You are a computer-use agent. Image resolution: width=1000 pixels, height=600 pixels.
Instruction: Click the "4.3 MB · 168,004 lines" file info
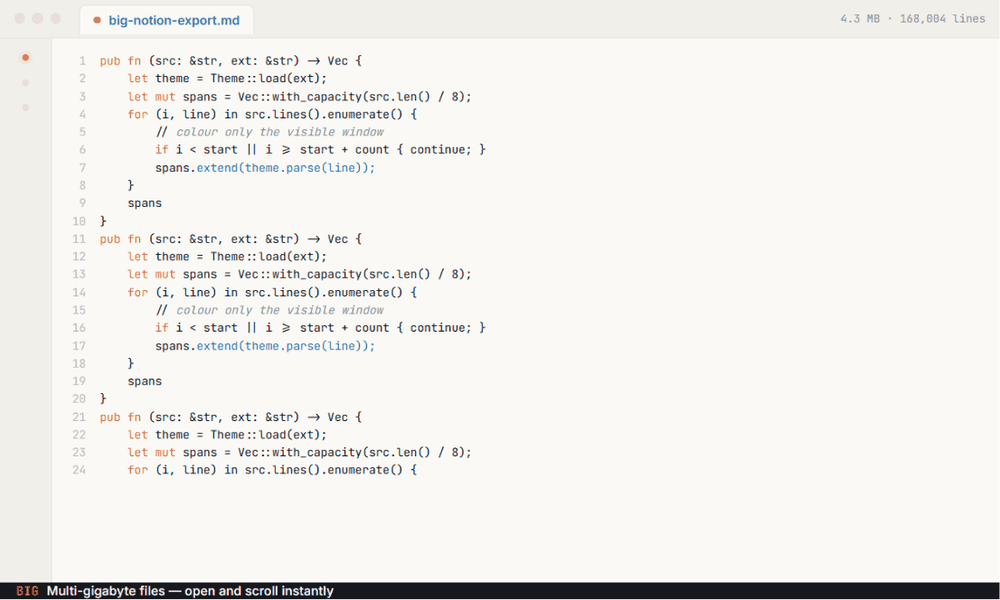(913, 19)
